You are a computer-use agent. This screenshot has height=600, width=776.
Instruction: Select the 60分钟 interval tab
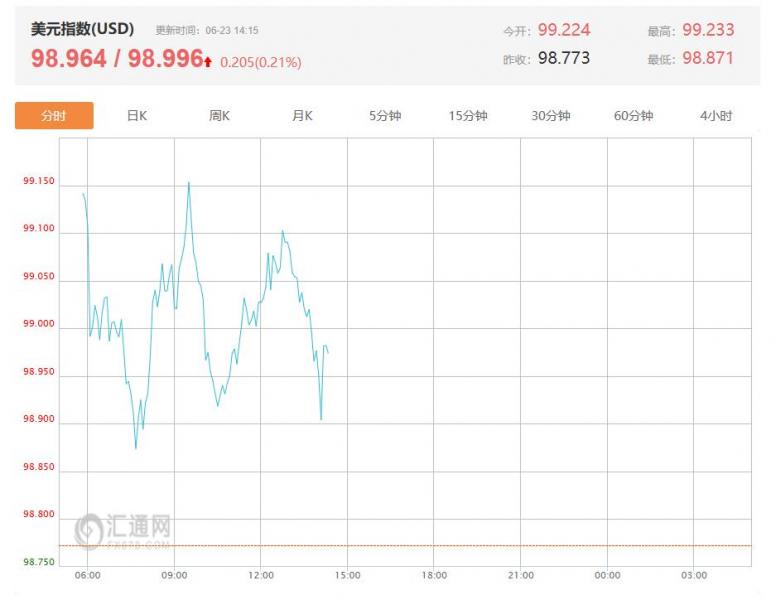[633, 116]
